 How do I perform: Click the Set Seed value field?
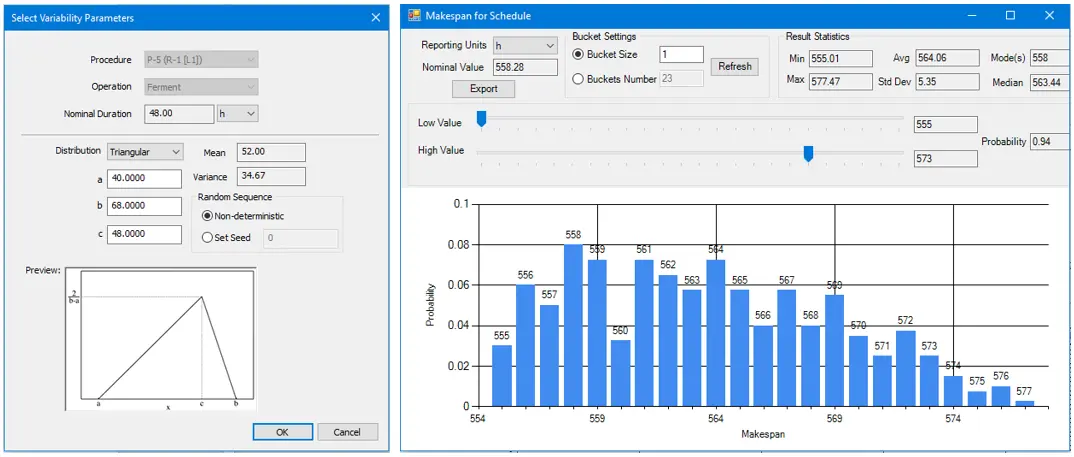(301, 238)
